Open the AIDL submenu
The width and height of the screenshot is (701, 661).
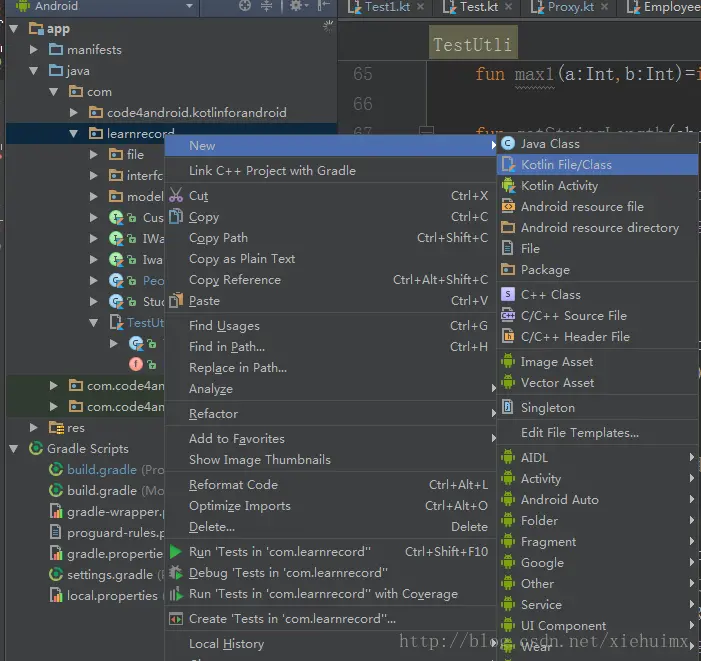(x=597, y=458)
